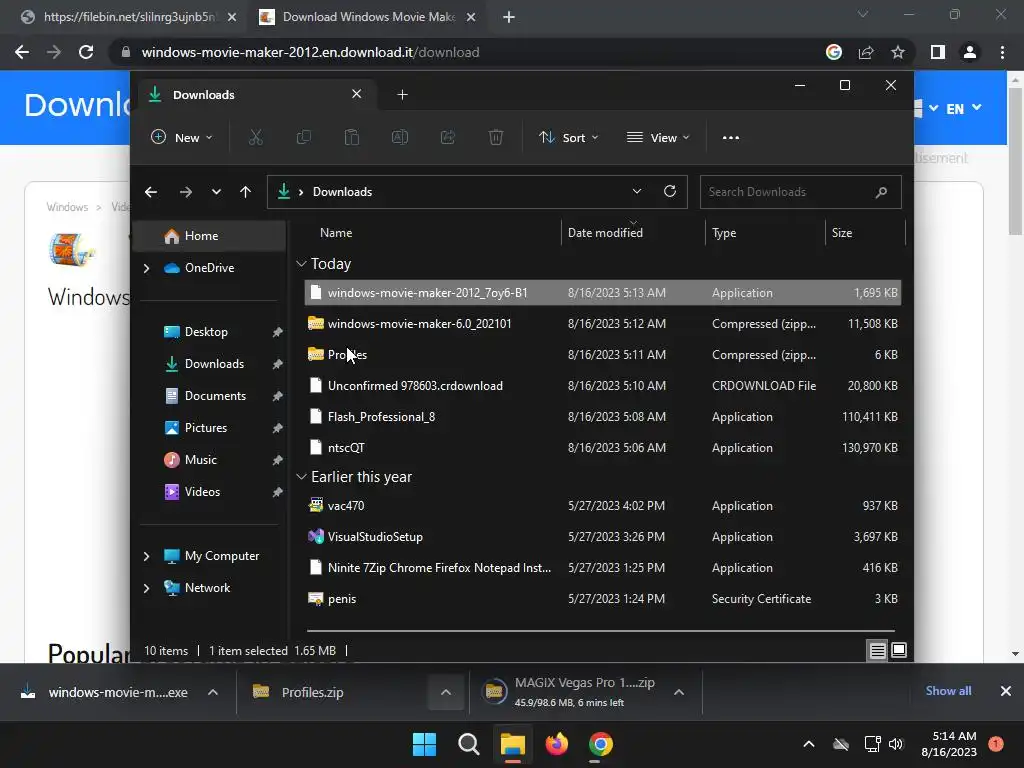Click the Share icon in Explorer toolbar
Image resolution: width=1024 pixels, height=768 pixels.
(x=448, y=138)
